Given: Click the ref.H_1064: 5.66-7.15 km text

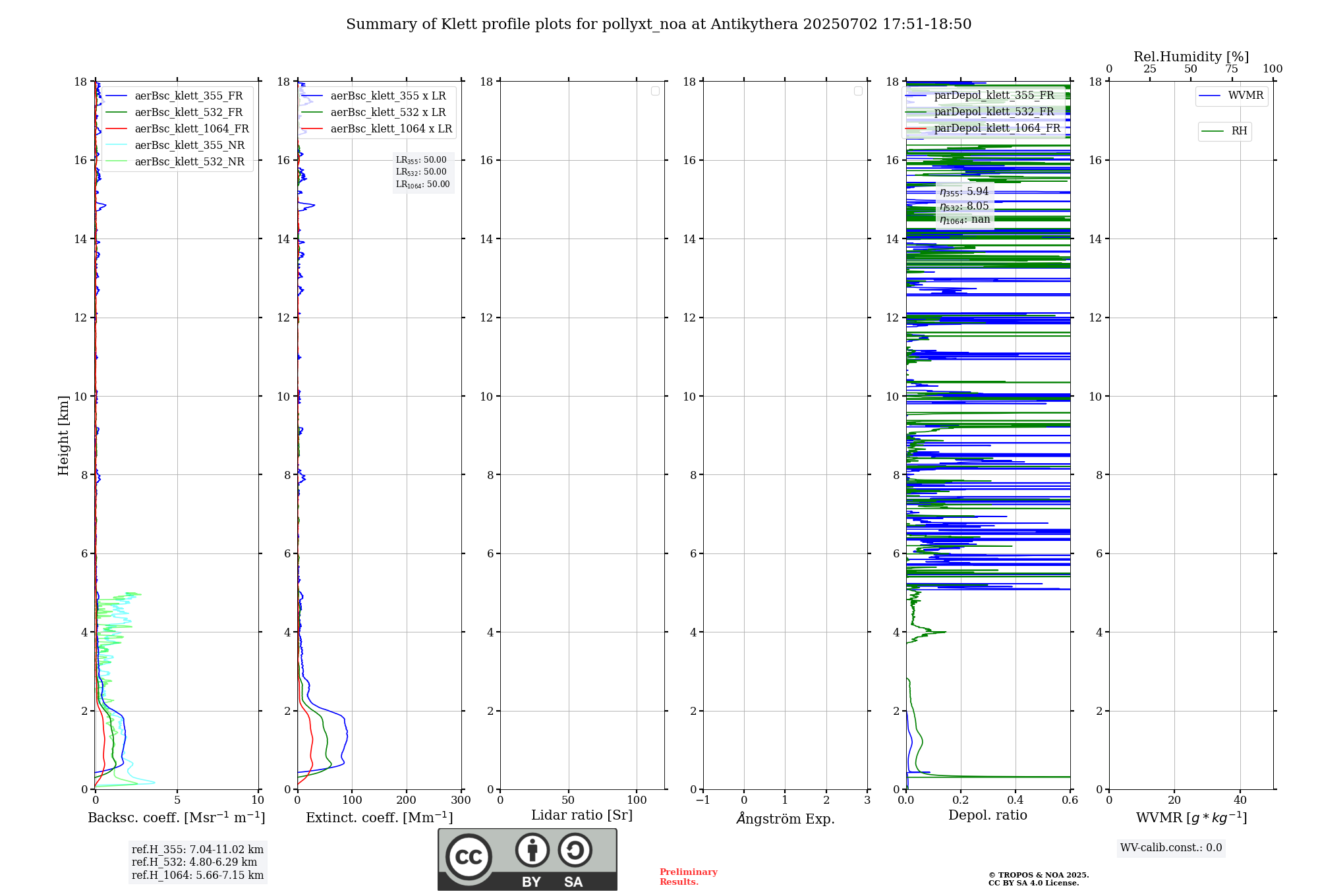Looking at the screenshot, I should (x=198, y=876).
